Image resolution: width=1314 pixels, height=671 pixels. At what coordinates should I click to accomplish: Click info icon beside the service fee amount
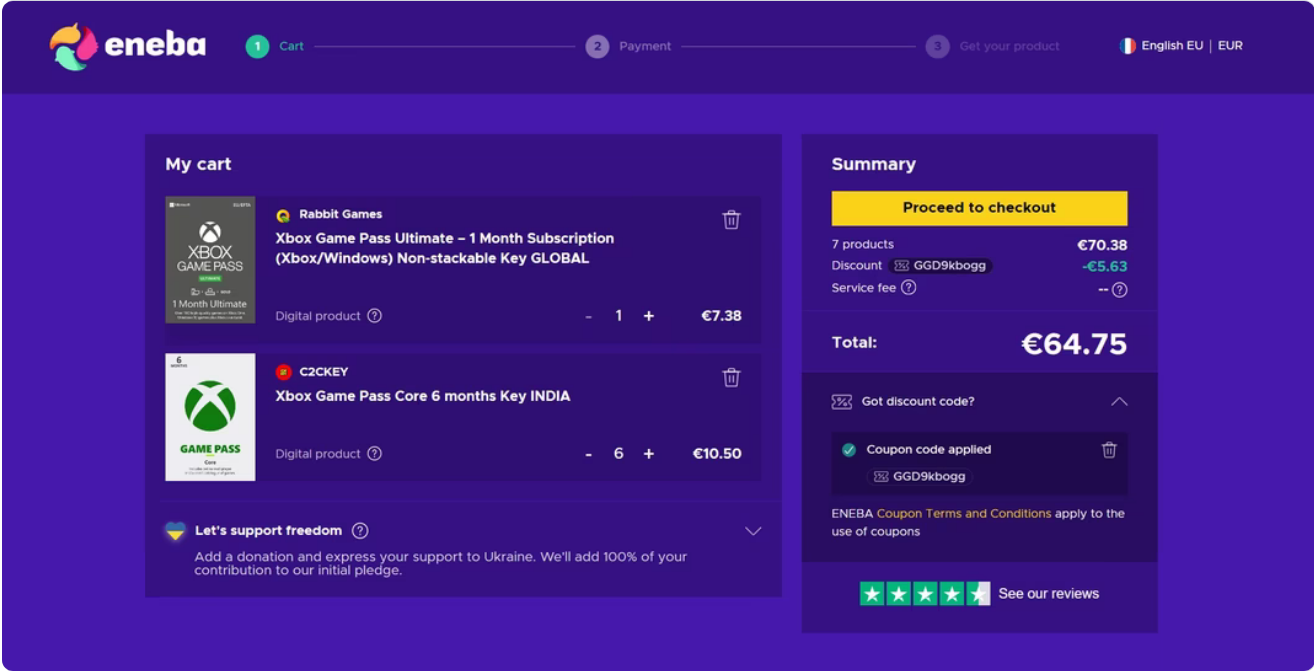[1119, 290]
